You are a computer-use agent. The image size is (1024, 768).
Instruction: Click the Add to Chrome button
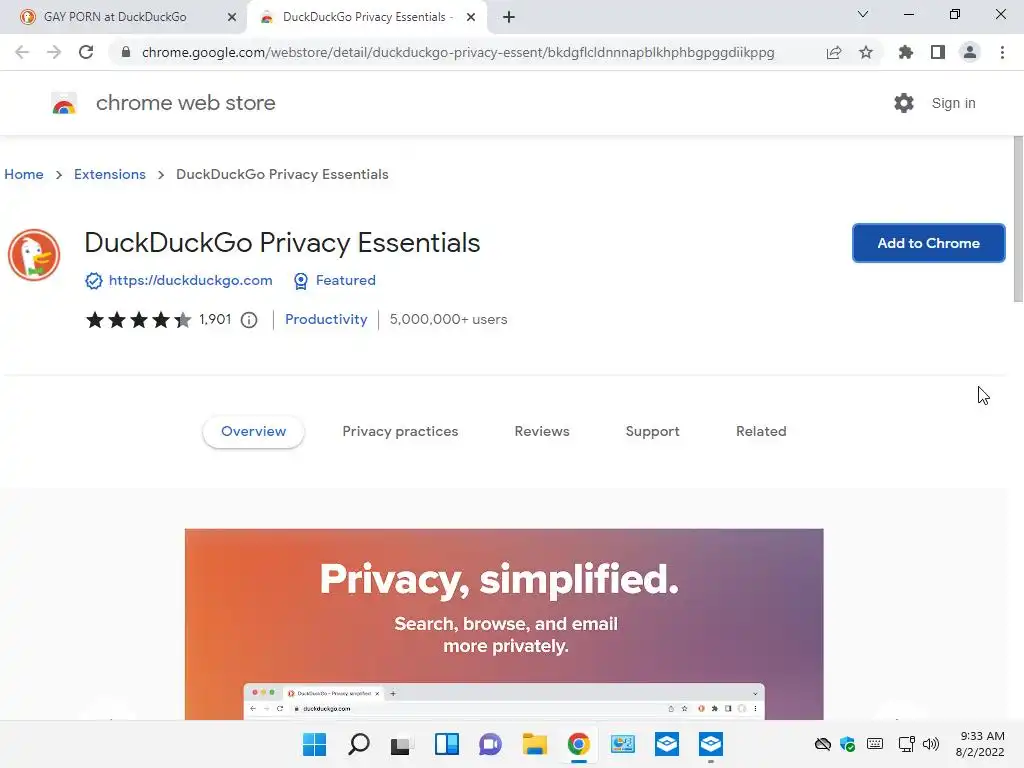(928, 243)
